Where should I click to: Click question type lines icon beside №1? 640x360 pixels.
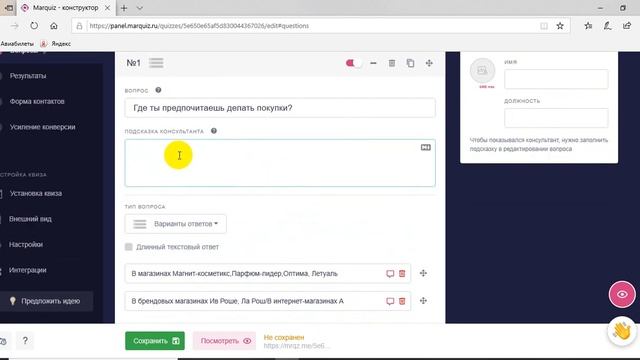click(156, 63)
